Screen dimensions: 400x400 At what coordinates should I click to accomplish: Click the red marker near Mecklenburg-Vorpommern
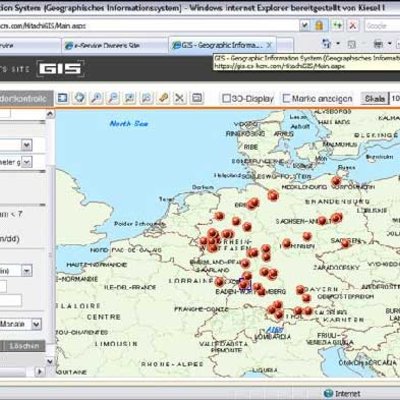(x=336, y=182)
